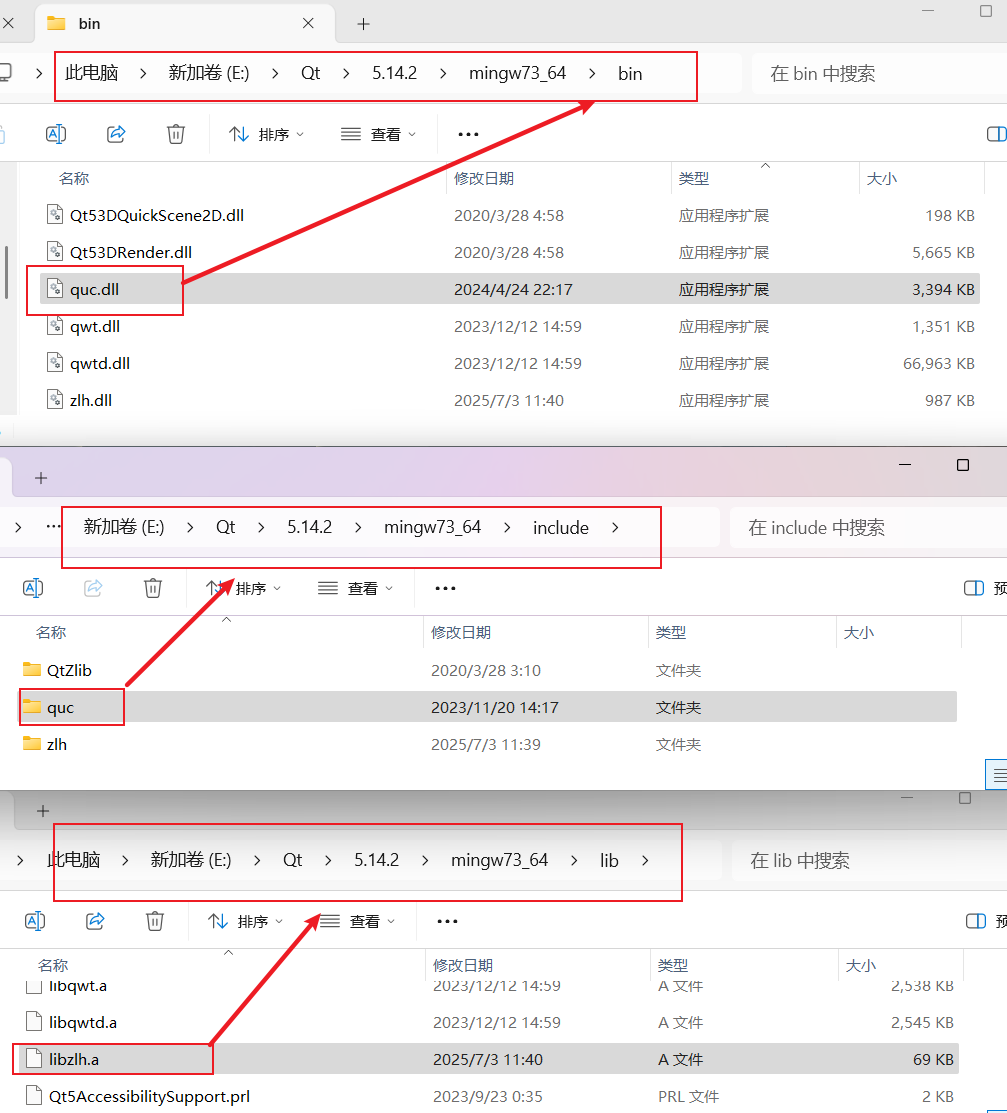Click the rename icon in bin window toolbar
Screen dimensions: 1007x1113
[x=56, y=134]
